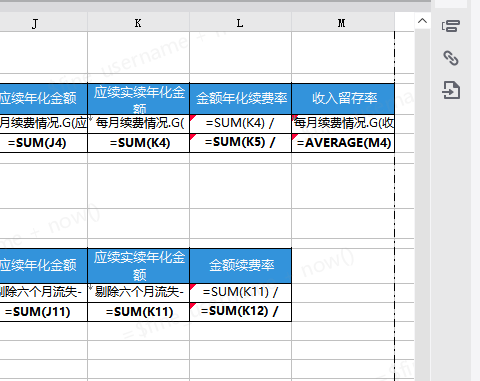480x381 pixels.
Task: Select the 金额续费率 header cell
Action: pos(240,266)
